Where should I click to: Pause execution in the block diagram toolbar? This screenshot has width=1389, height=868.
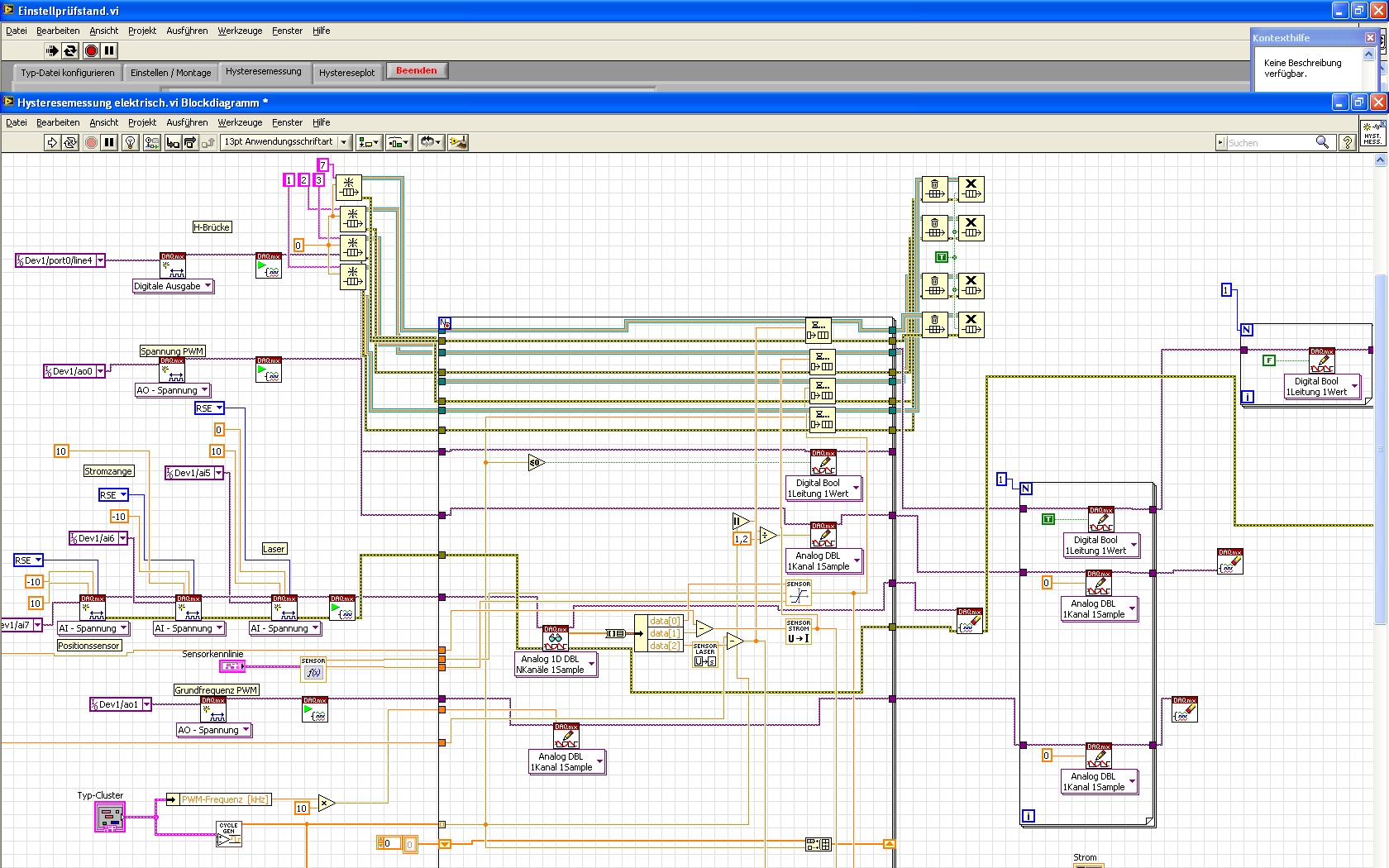pos(109,142)
